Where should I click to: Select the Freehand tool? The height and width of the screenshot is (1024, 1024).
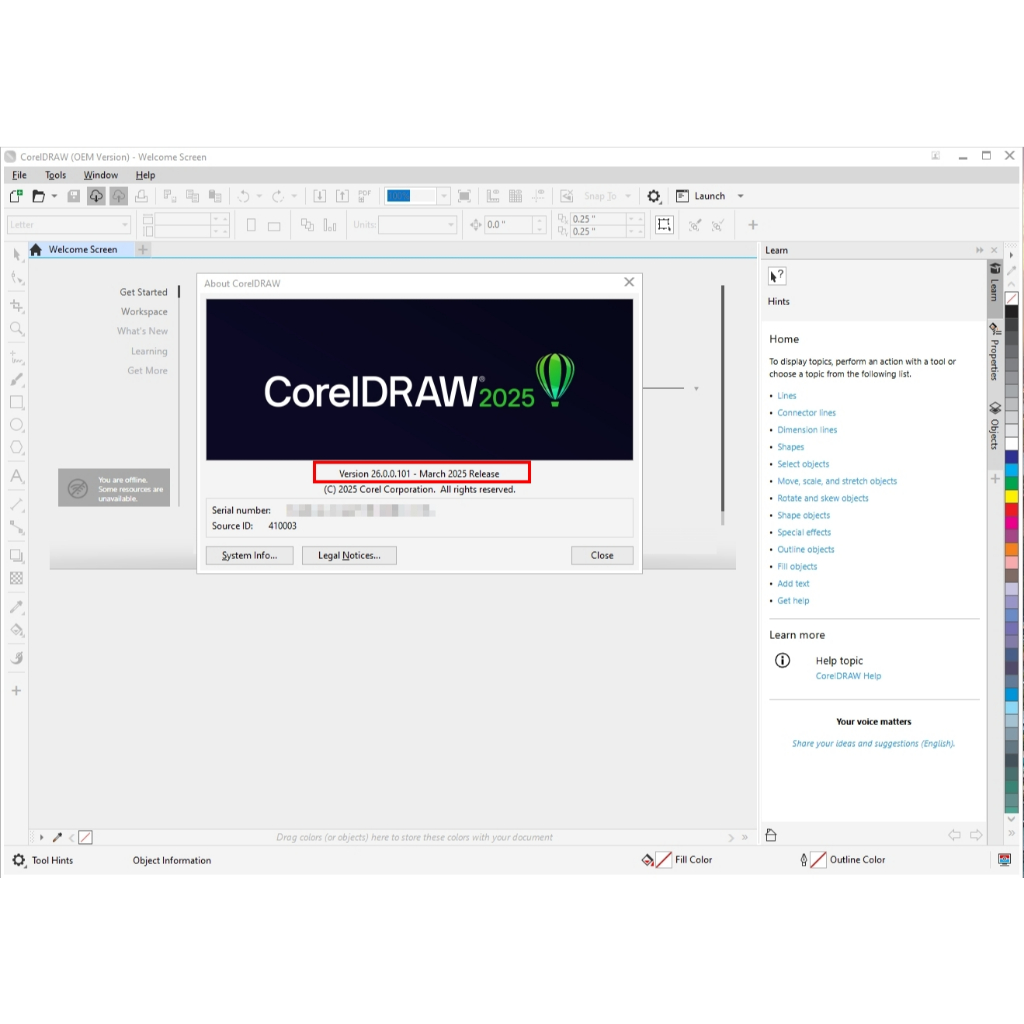click(17, 357)
